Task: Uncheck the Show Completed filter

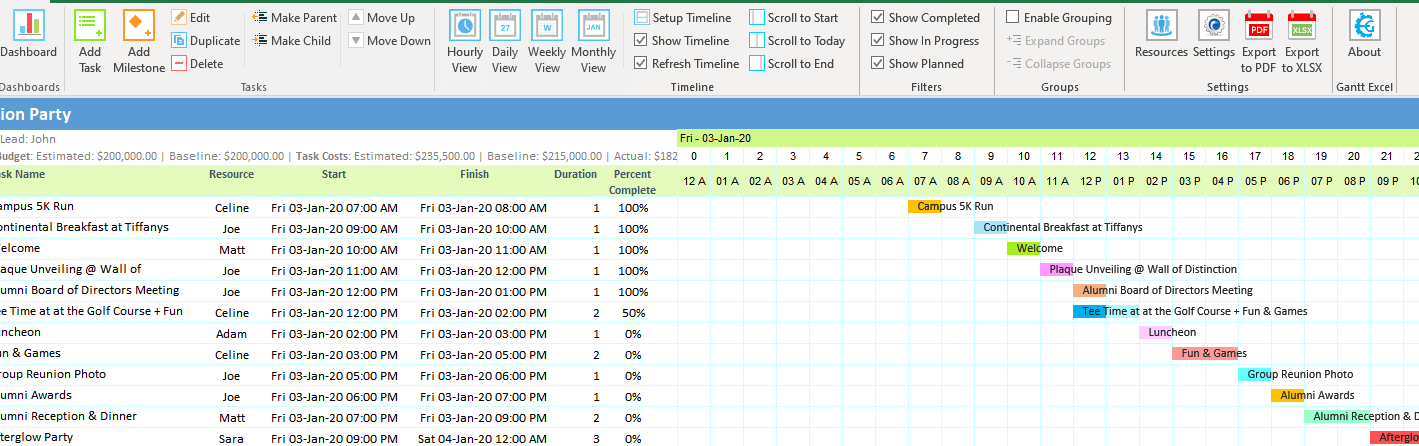Action: [x=877, y=18]
